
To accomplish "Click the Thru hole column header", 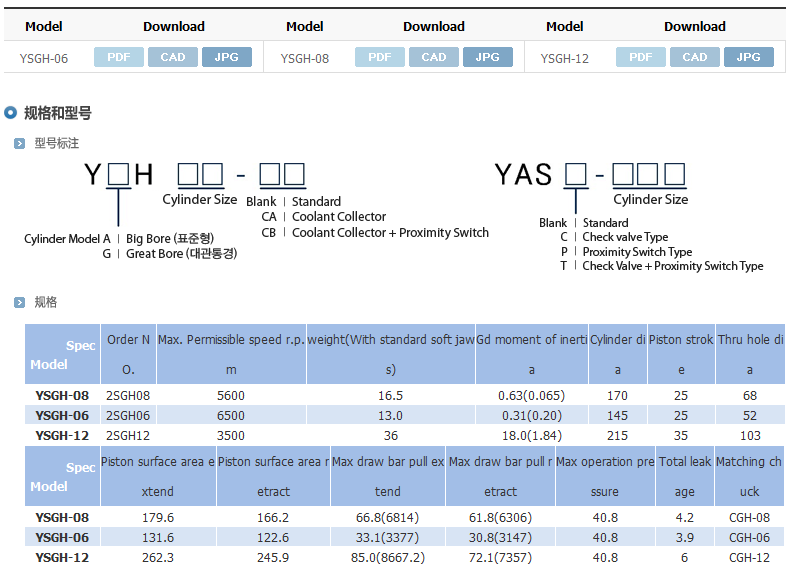I will point(750,353).
